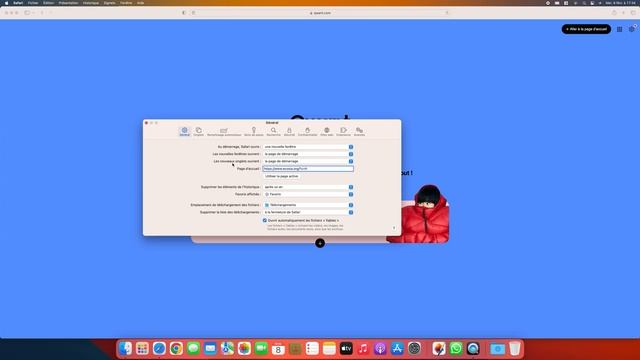Open Launchpad from the dock
The image size is (640, 360).
click(x=142, y=349)
